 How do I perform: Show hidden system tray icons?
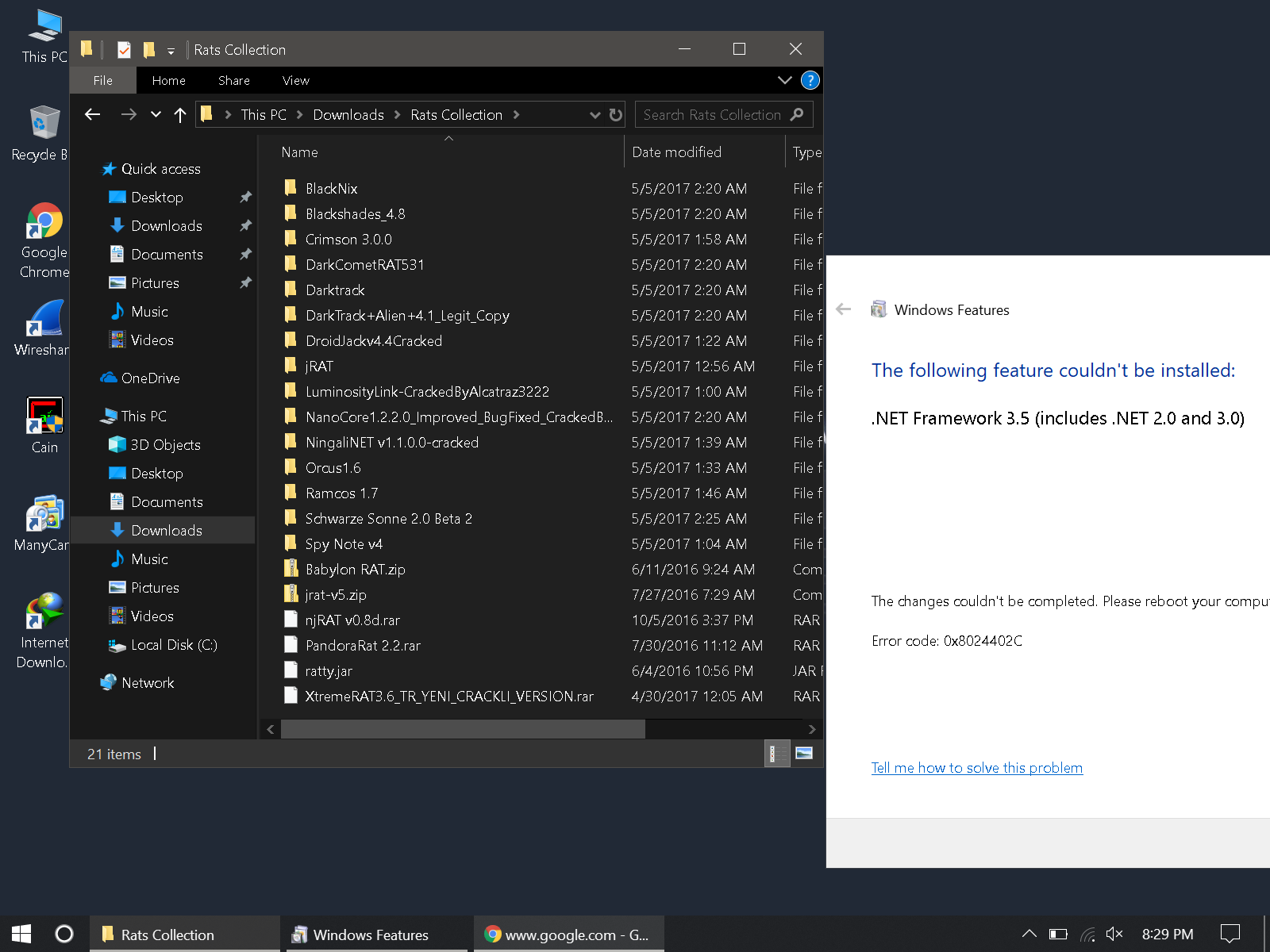pos(1029,935)
